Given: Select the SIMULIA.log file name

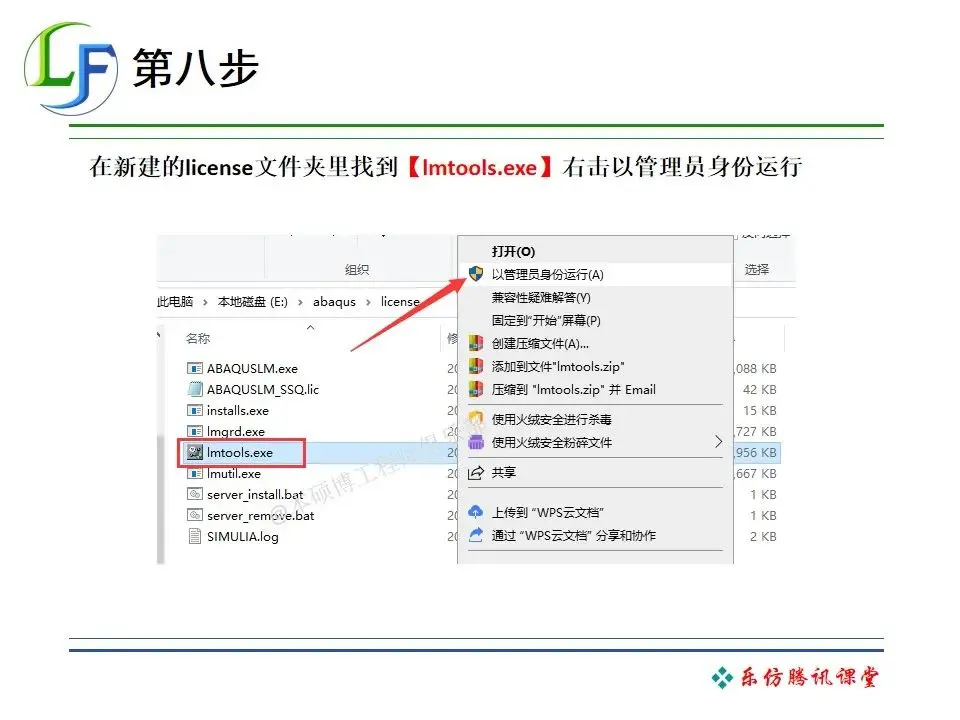Looking at the screenshot, I should point(242,537).
